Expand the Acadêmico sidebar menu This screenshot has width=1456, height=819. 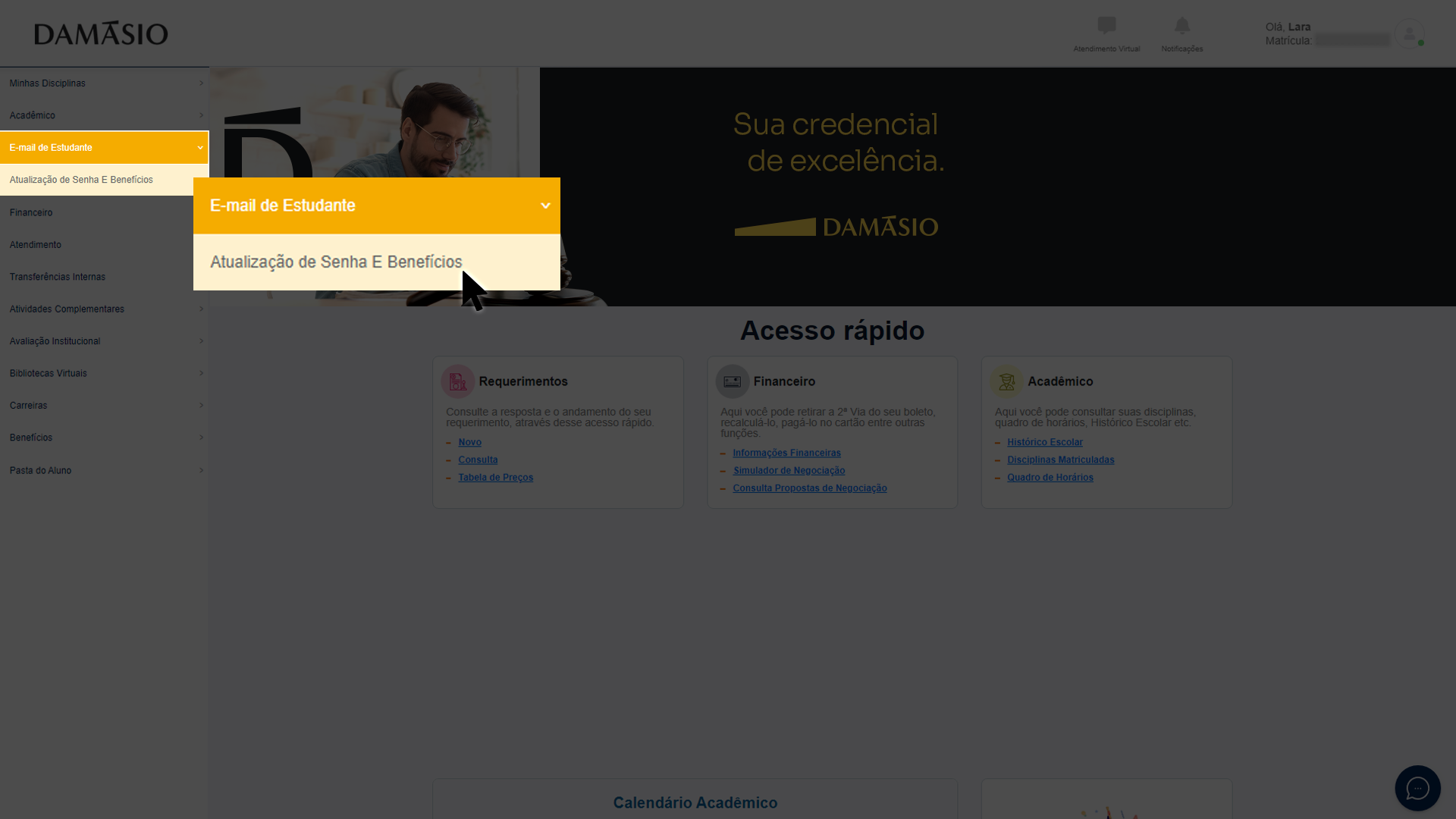click(x=104, y=115)
